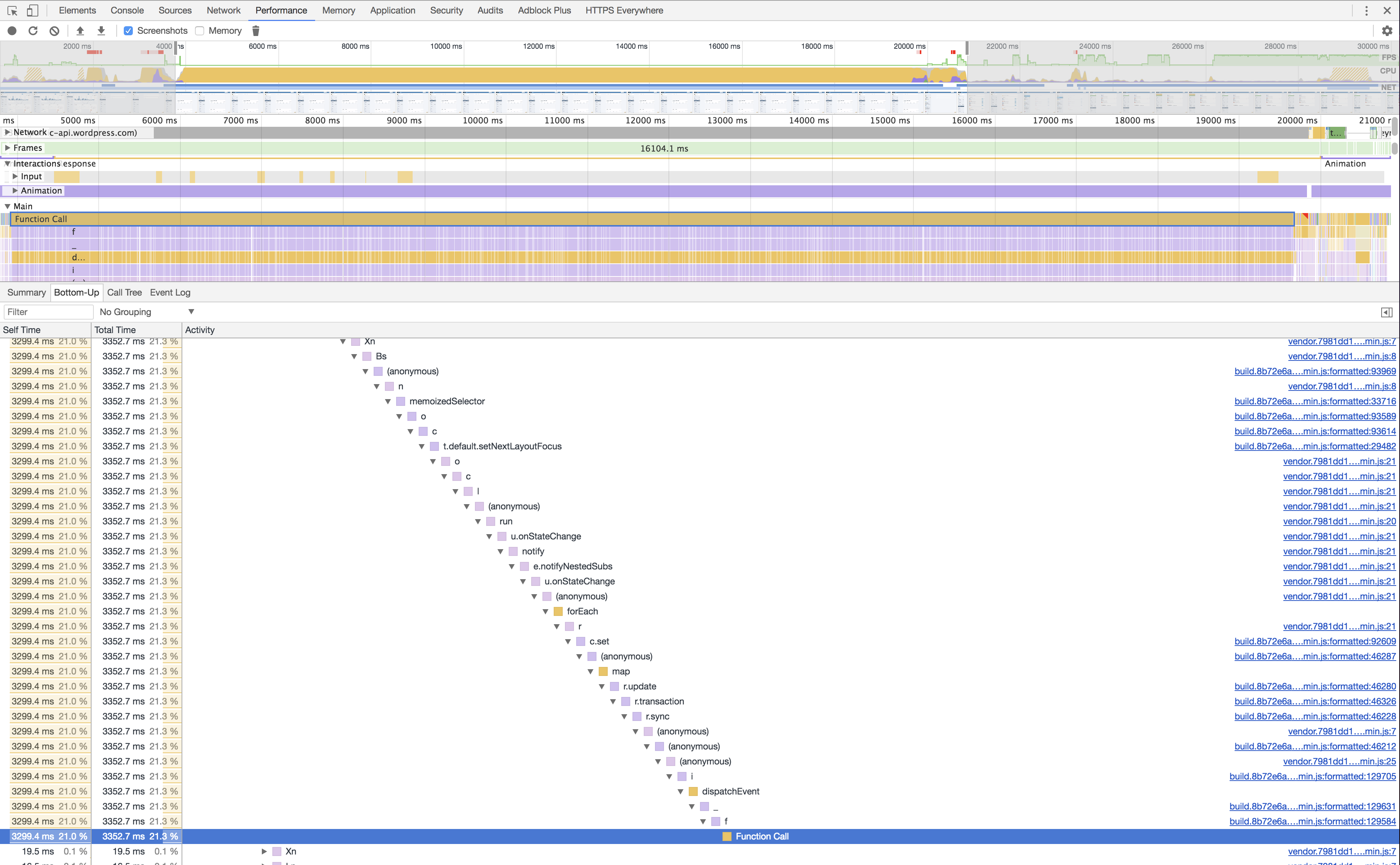The width and height of the screenshot is (1400, 865).
Task: Switch to the Security tab
Action: tap(446, 10)
